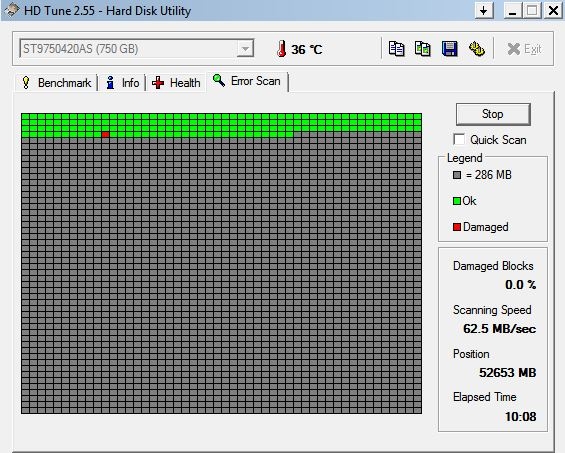This screenshot has width=565, height=453.
Task: Click the red damaged block in grid
Action: (105, 135)
